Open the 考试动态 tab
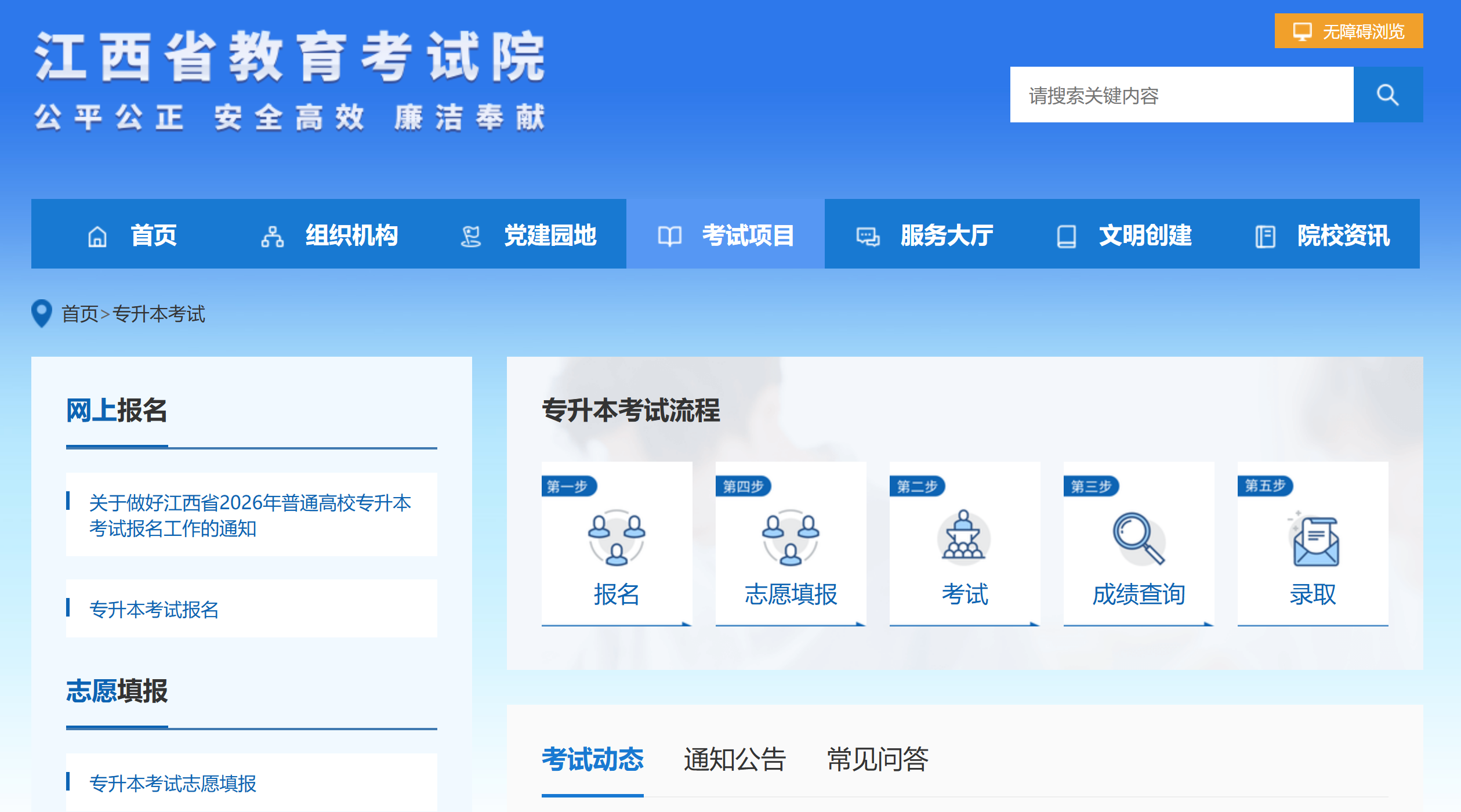1461x812 pixels. coord(593,758)
